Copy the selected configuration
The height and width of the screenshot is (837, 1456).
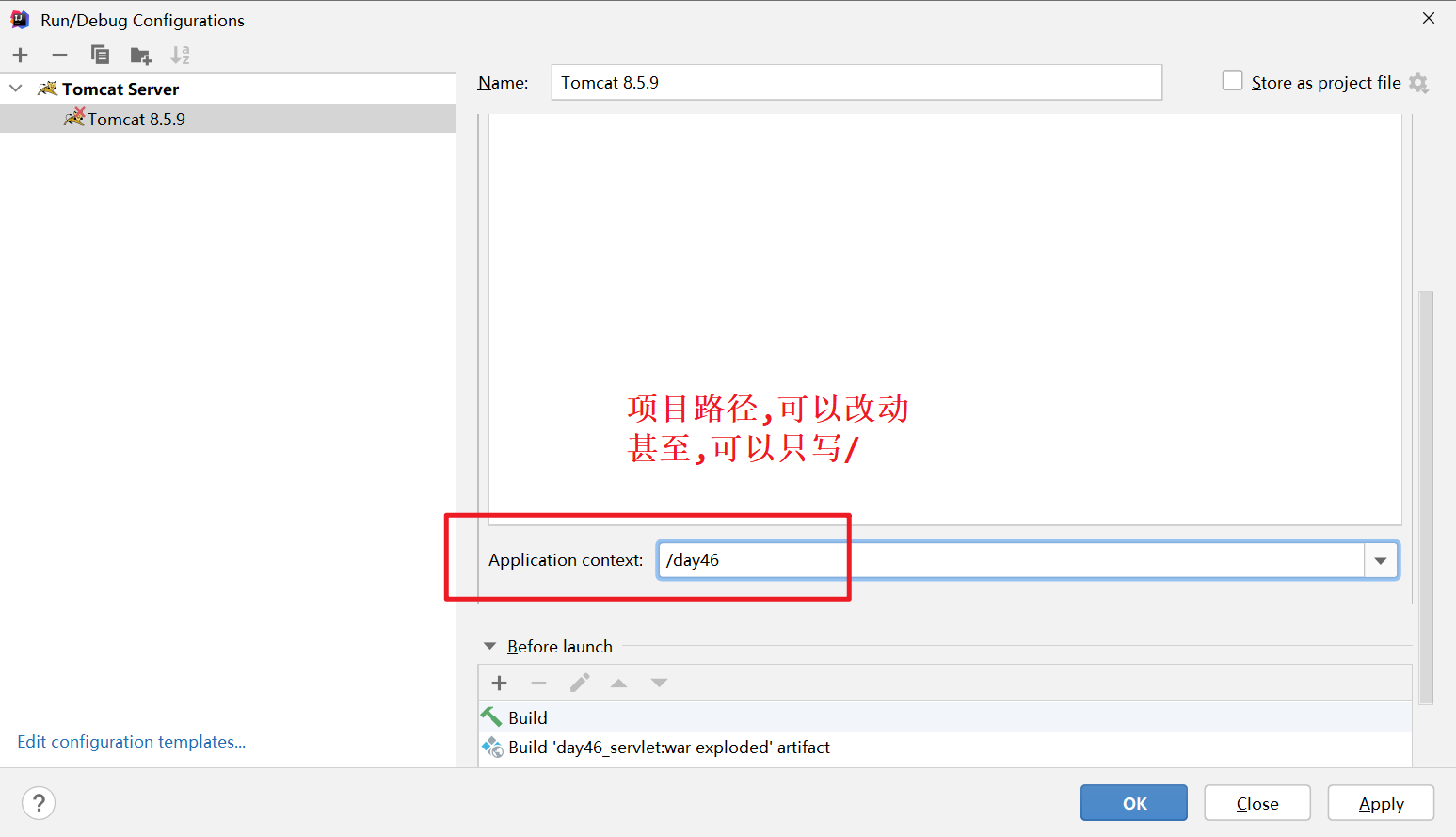click(100, 56)
